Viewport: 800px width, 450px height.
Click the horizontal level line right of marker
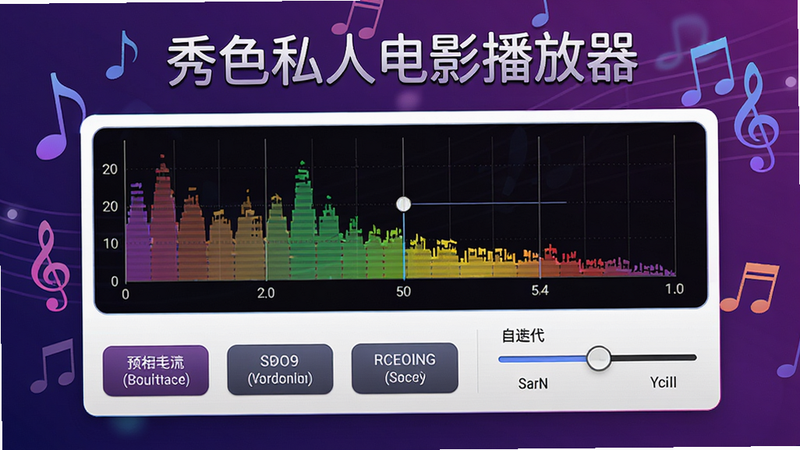488,203
